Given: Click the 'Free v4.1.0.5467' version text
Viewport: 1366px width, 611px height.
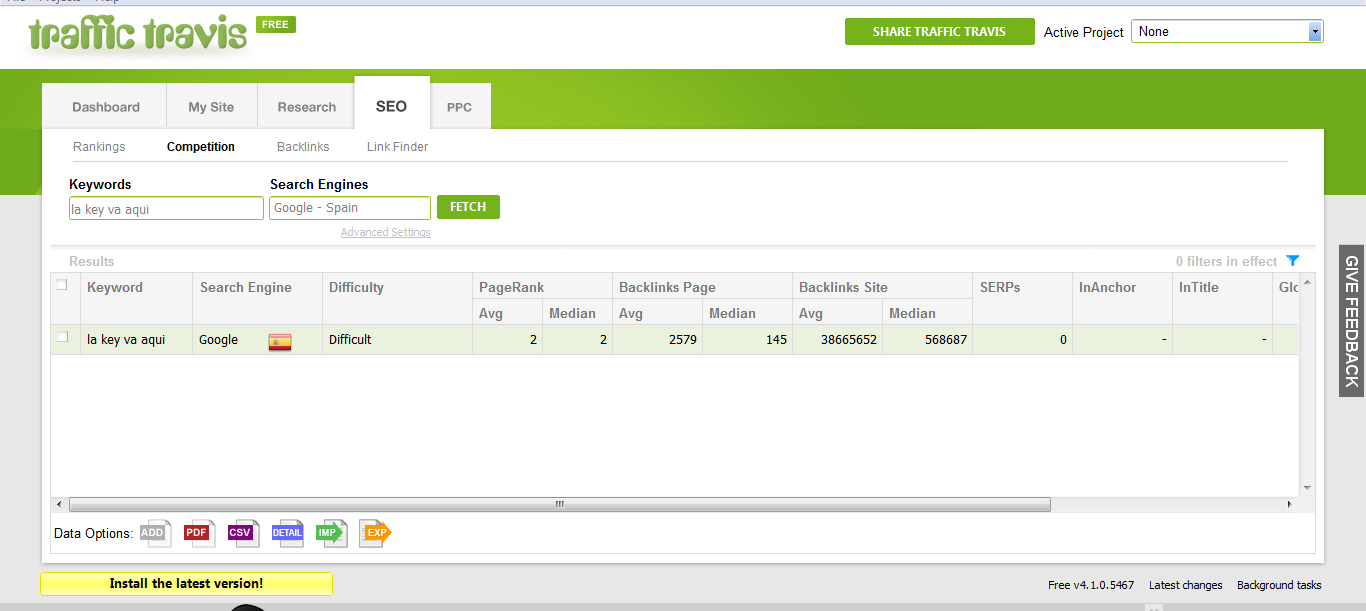Looking at the screenshot, I should click(x=1091, y=585).
